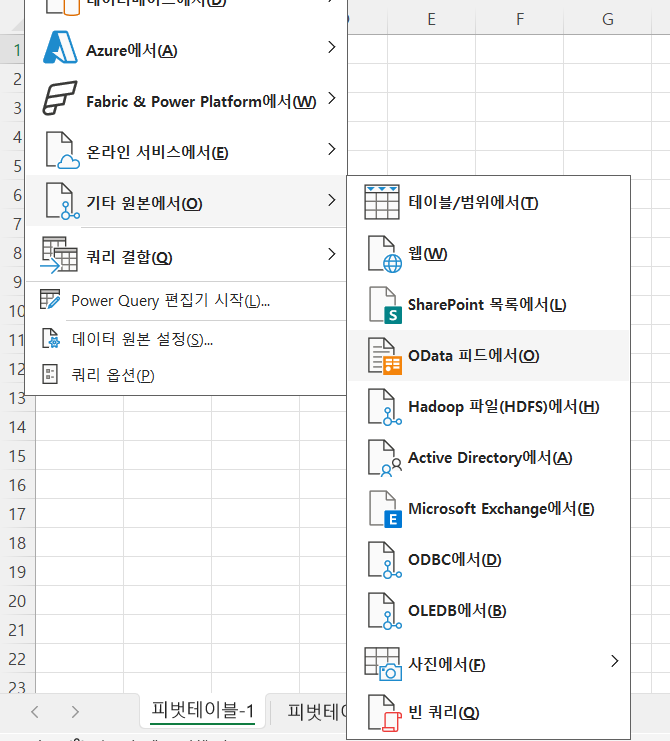
Task: Choose 테이블/범위에서(T) option
Action: (x=489, y=203)
